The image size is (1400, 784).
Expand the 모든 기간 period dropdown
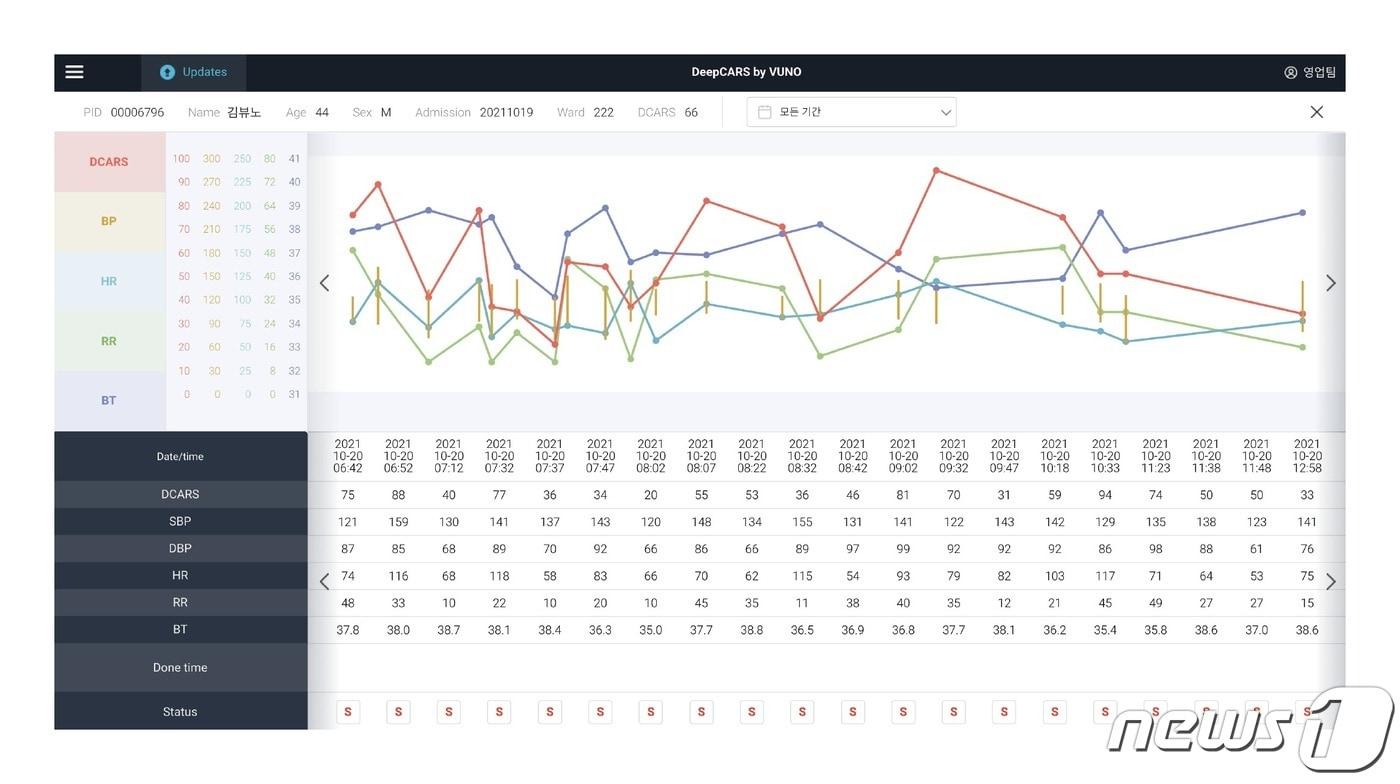click(945, 112)
